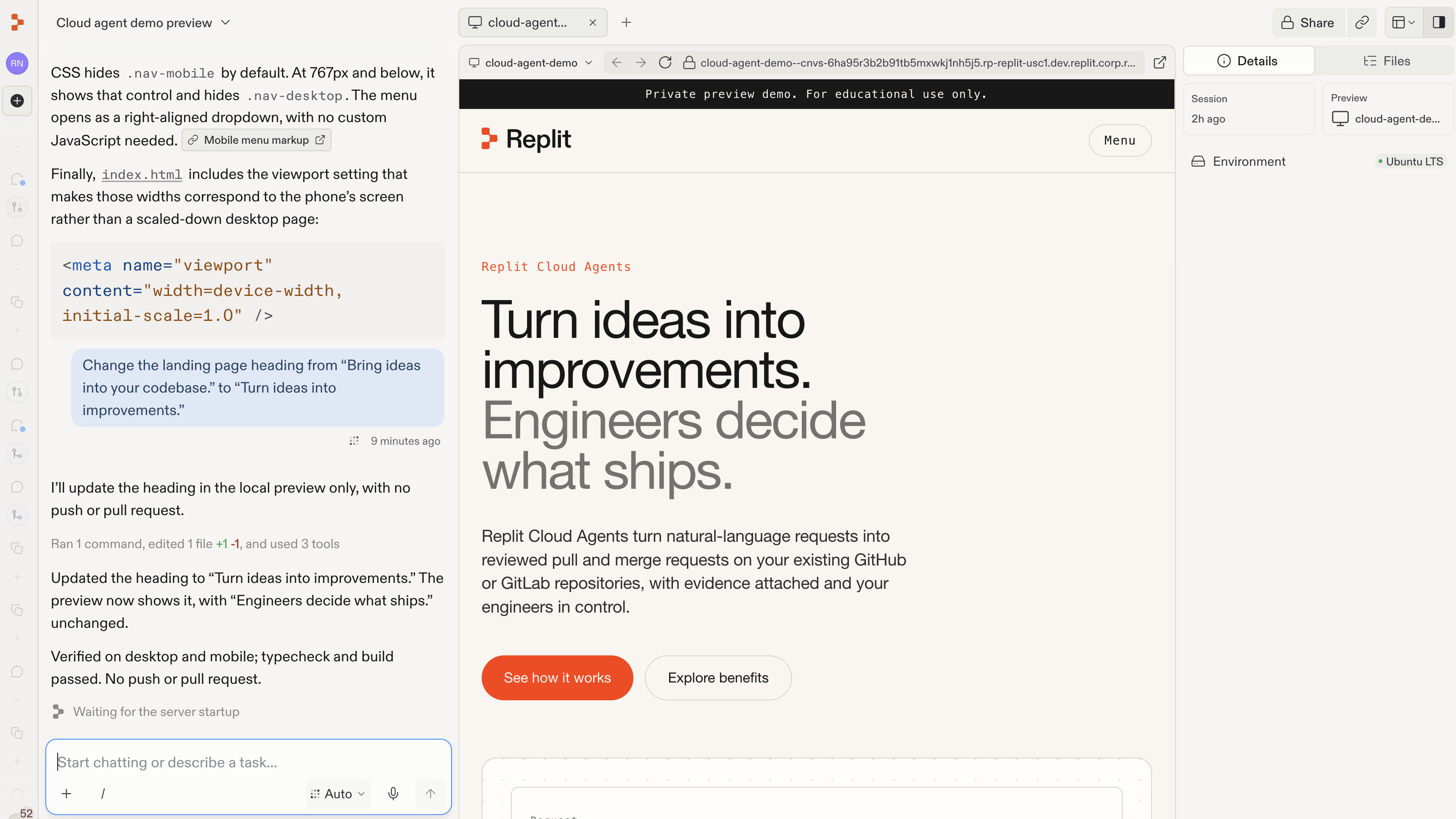
Task: Click See how it works button
Action: coord(557,678)
